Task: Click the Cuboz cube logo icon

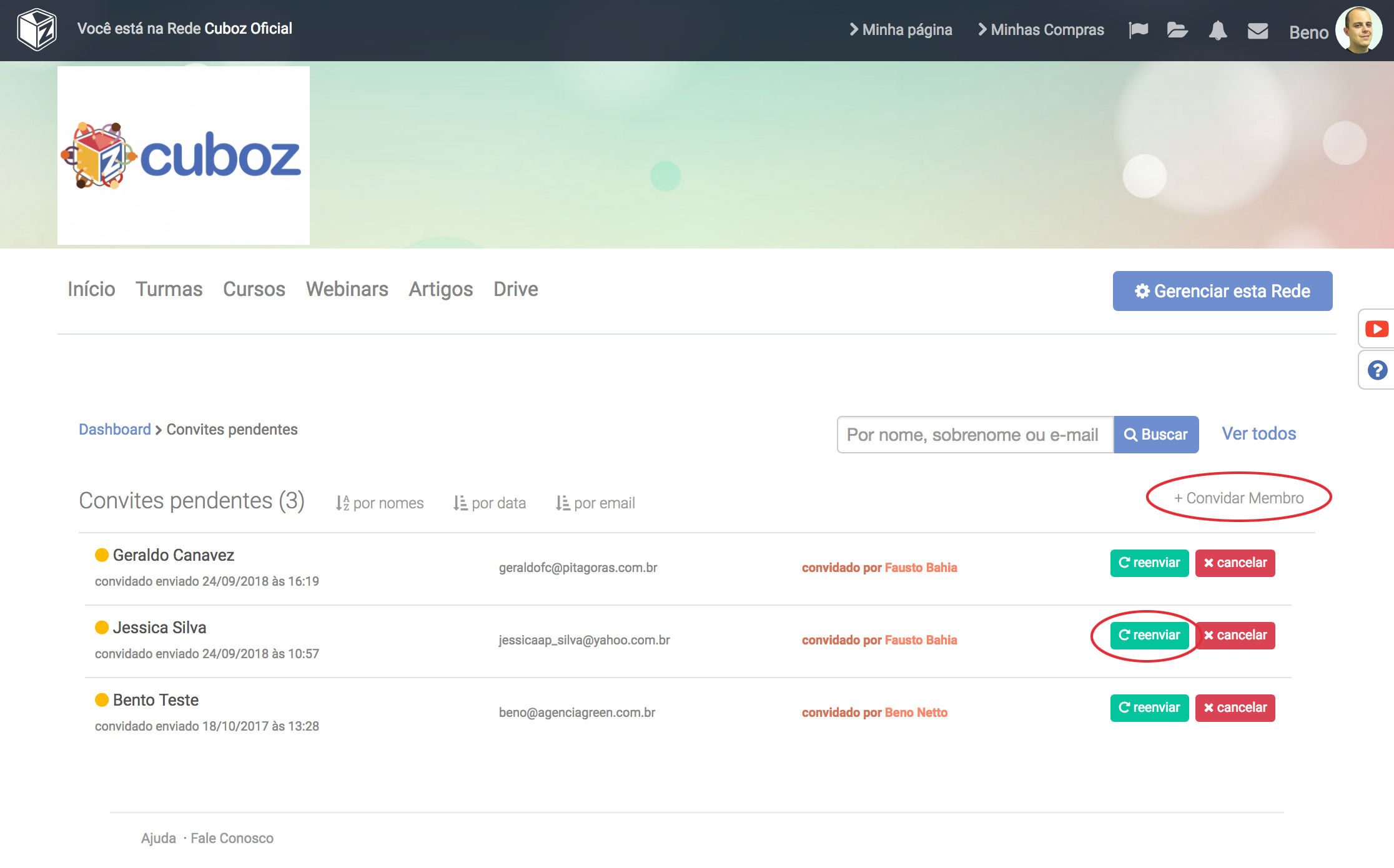Action: pos(37,29)
